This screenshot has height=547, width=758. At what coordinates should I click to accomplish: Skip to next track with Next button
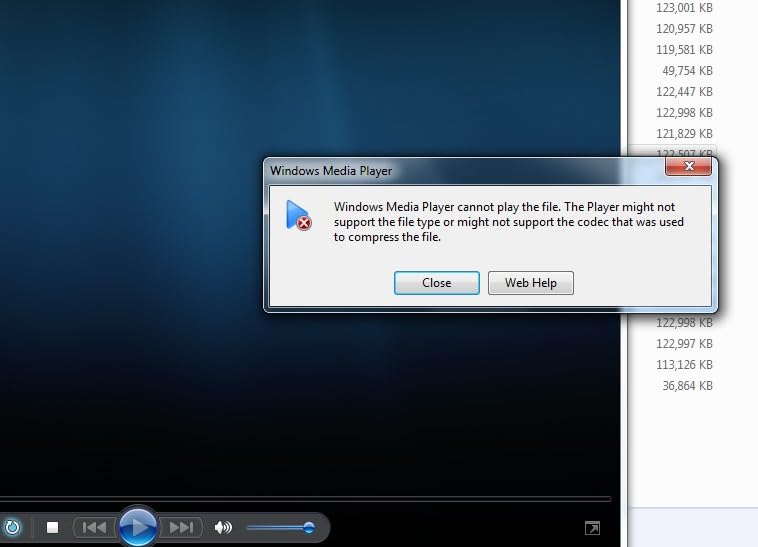tap(181, 527)
